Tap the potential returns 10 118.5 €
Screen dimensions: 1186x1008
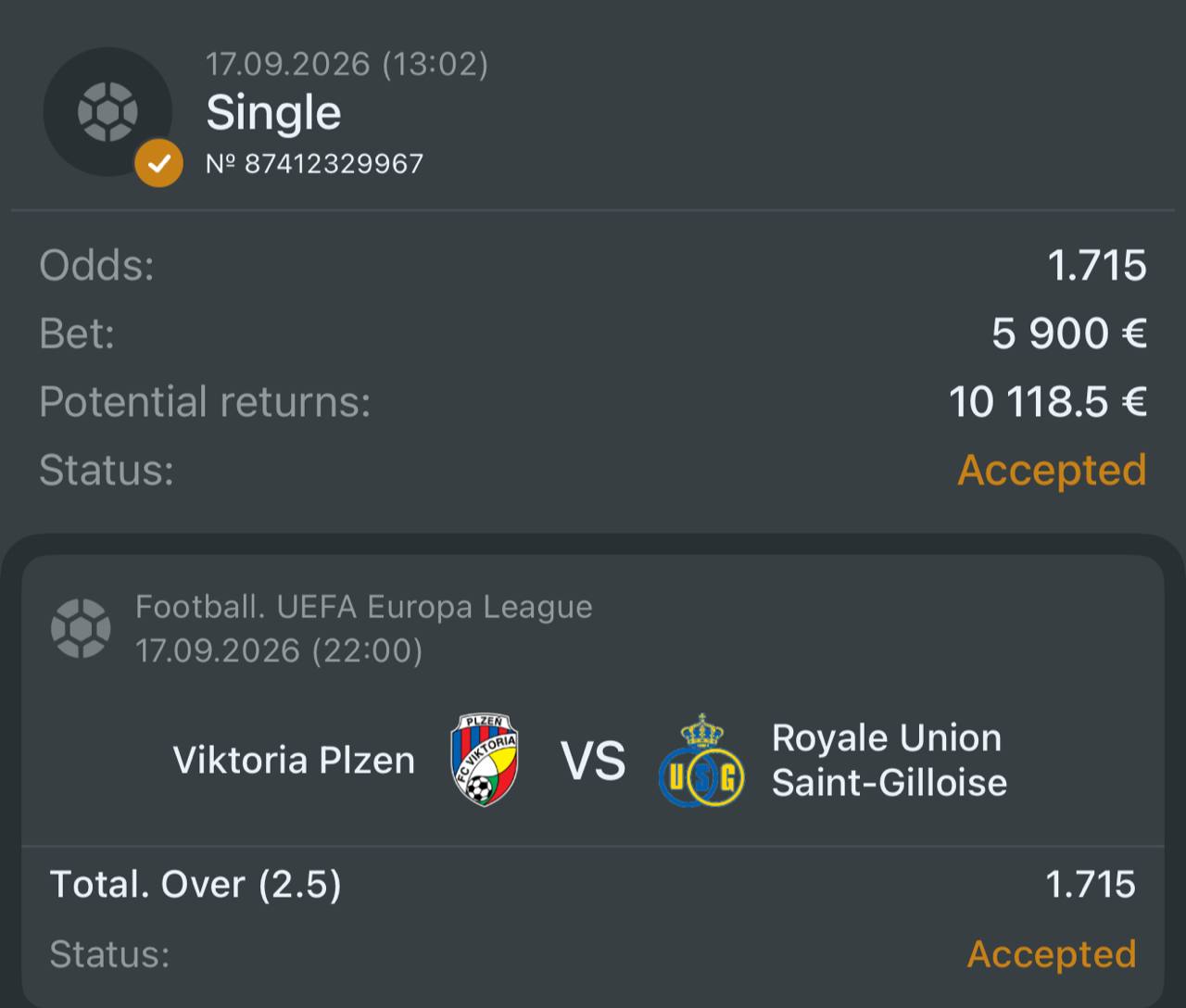[1048, 402]
